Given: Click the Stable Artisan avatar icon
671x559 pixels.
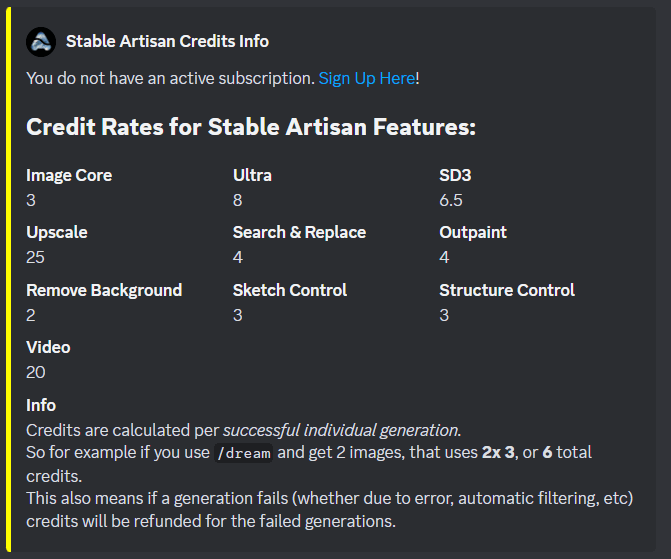Looking at the screenshot, I should 41,42.
